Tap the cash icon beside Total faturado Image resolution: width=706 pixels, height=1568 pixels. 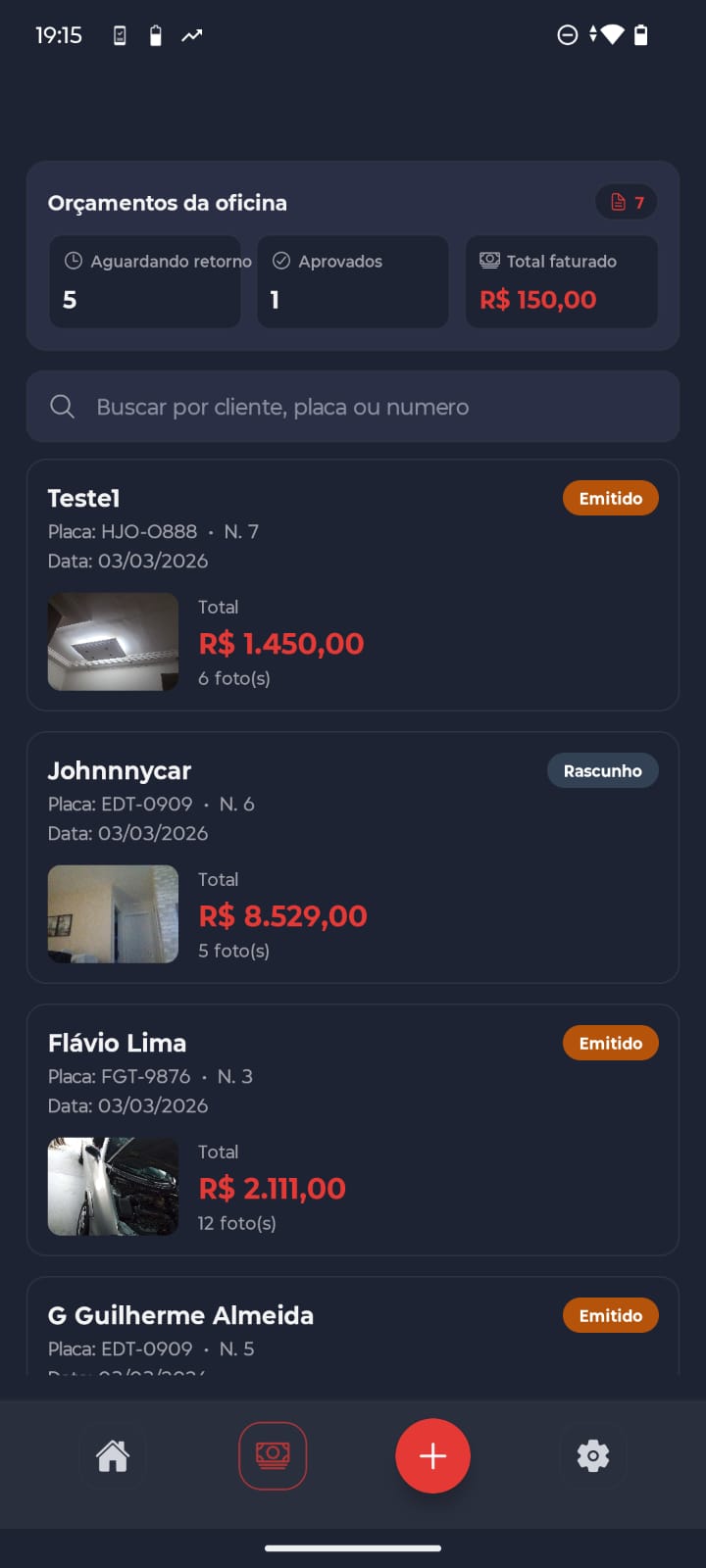tap(489, 261)
